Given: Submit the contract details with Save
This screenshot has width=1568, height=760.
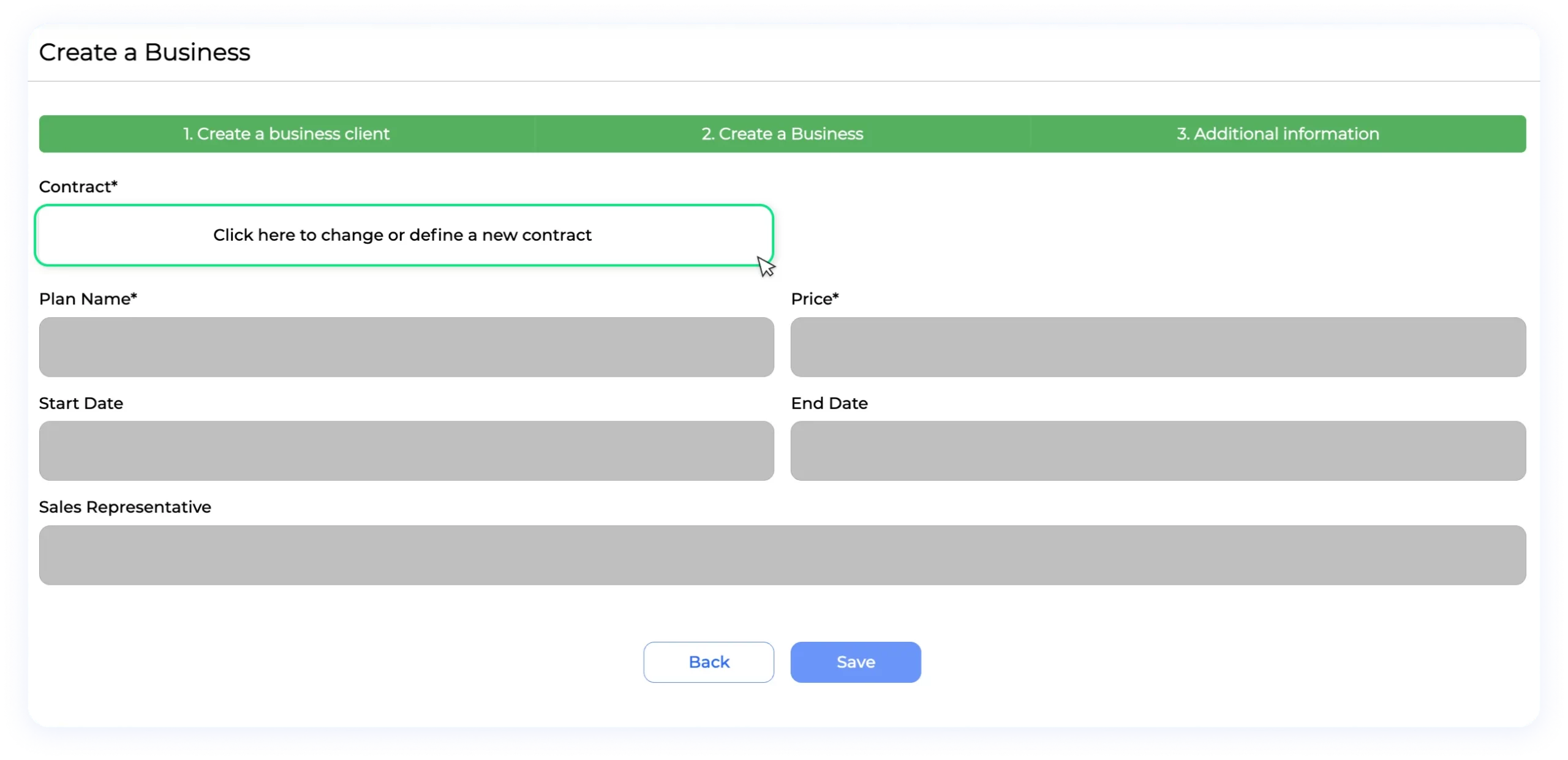Looking at the screenshot, I should pos(855,662).
